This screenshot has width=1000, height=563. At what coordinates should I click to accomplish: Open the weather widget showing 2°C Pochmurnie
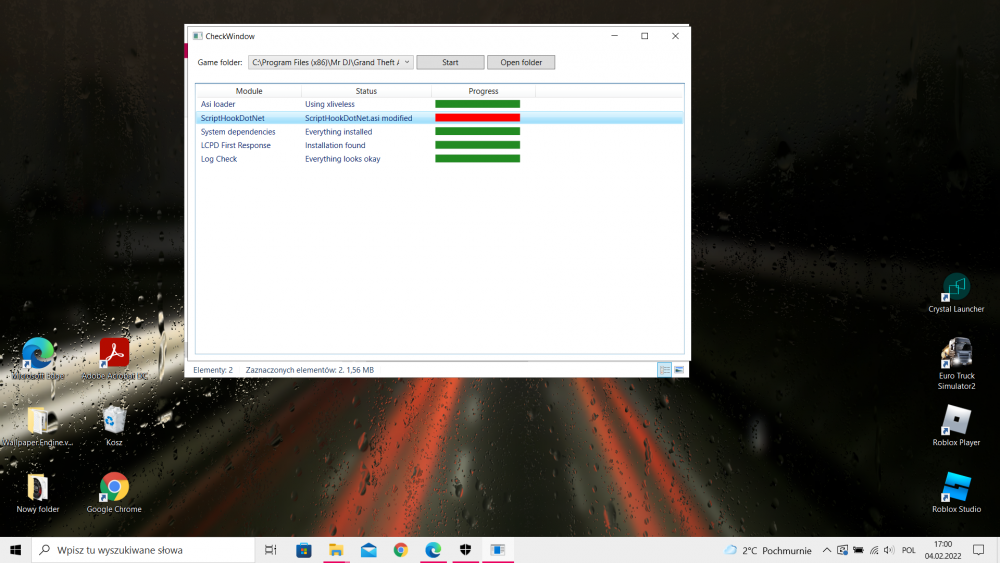click(x=768, y=550)
